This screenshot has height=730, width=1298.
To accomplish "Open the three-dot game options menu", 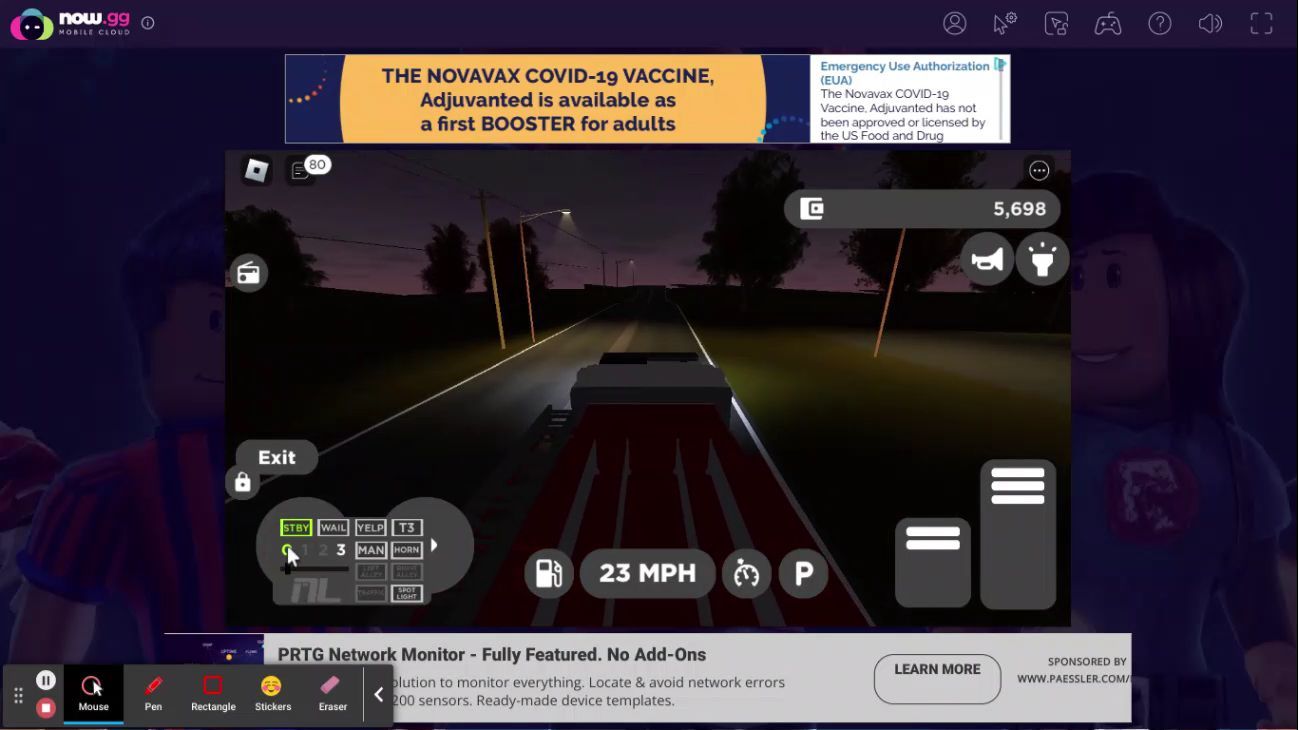I will (1039, 171).
